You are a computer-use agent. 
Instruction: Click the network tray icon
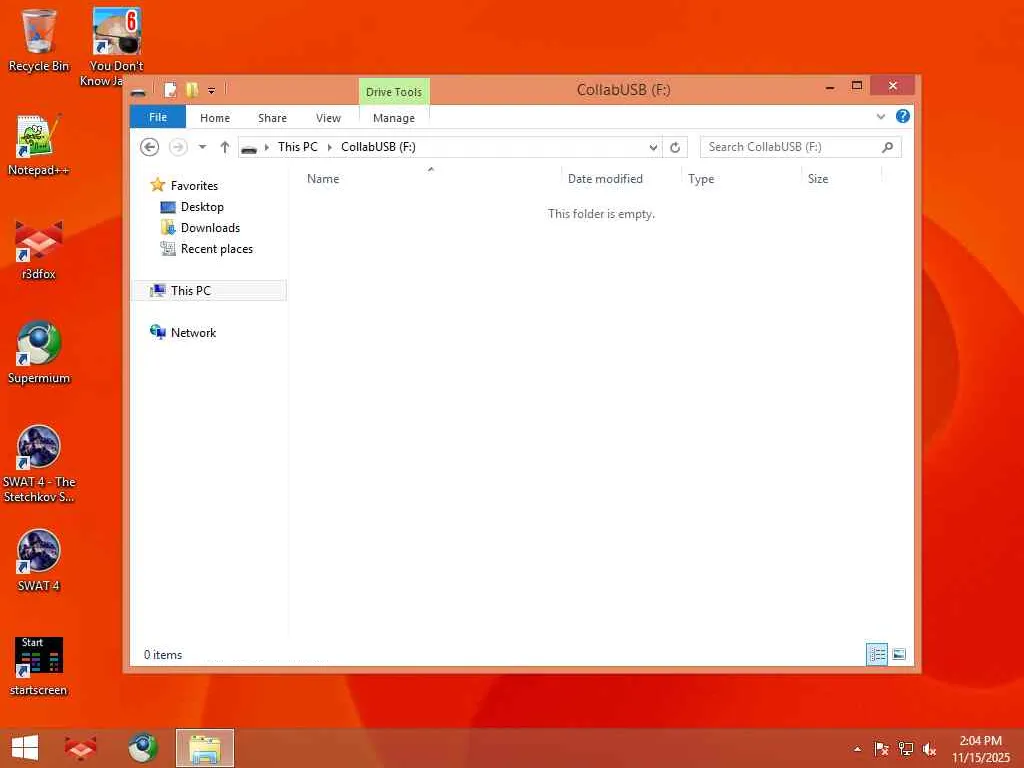click(905, 748)
